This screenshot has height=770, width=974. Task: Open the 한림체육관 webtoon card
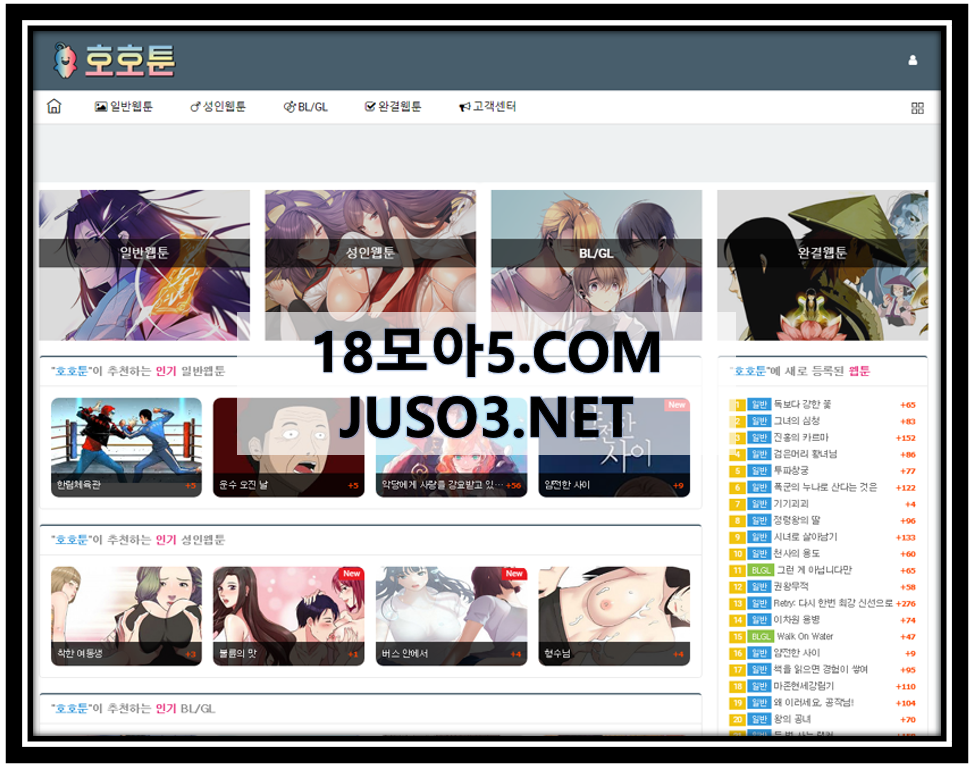[126, 447]
